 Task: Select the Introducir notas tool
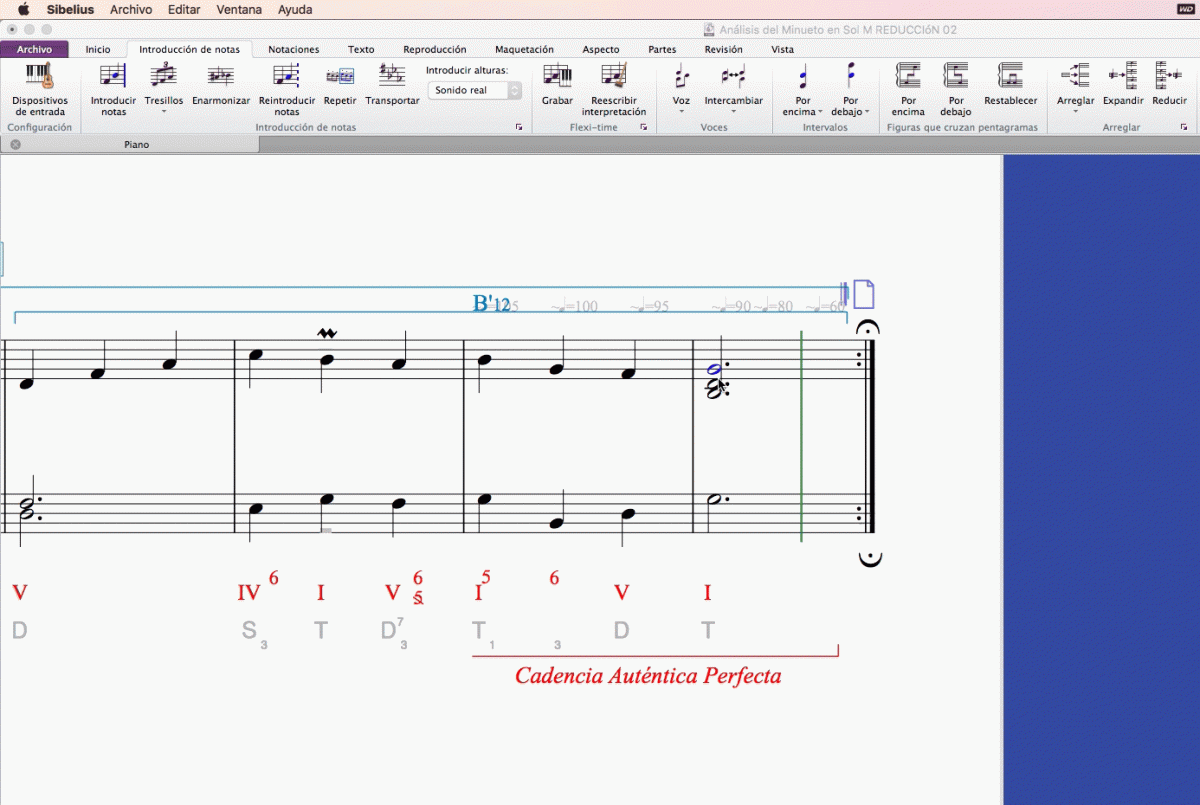(113, 76)
